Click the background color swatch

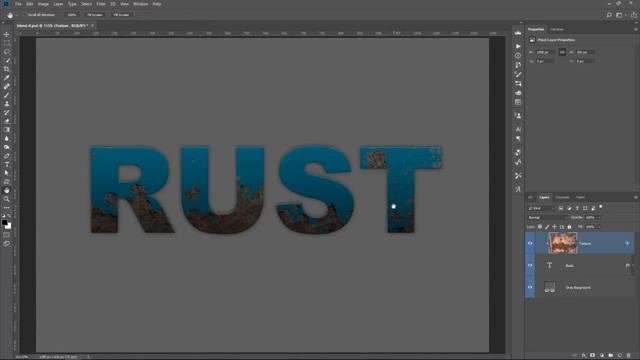[9, 226]
